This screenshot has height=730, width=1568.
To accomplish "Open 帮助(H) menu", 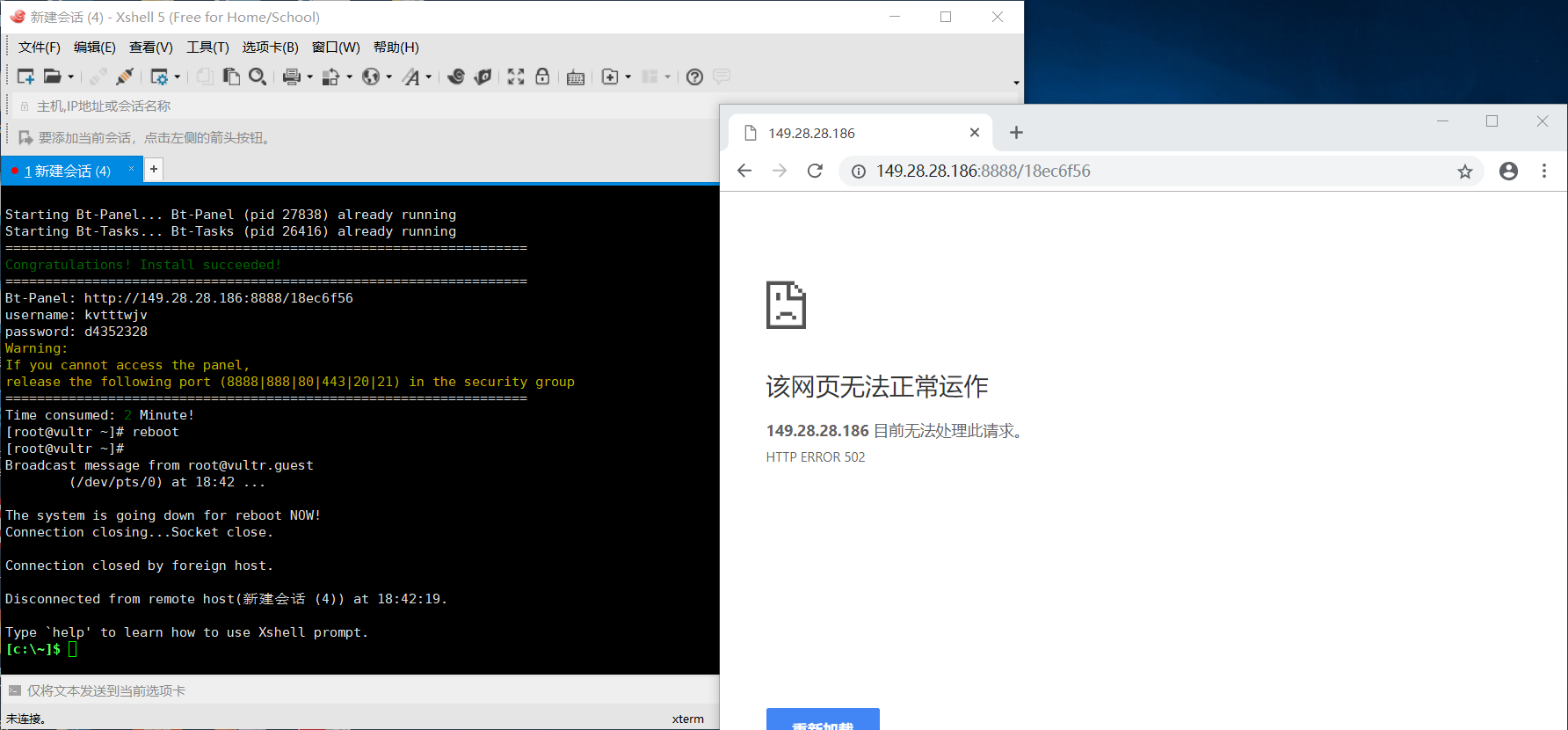I will coord(396,47).
